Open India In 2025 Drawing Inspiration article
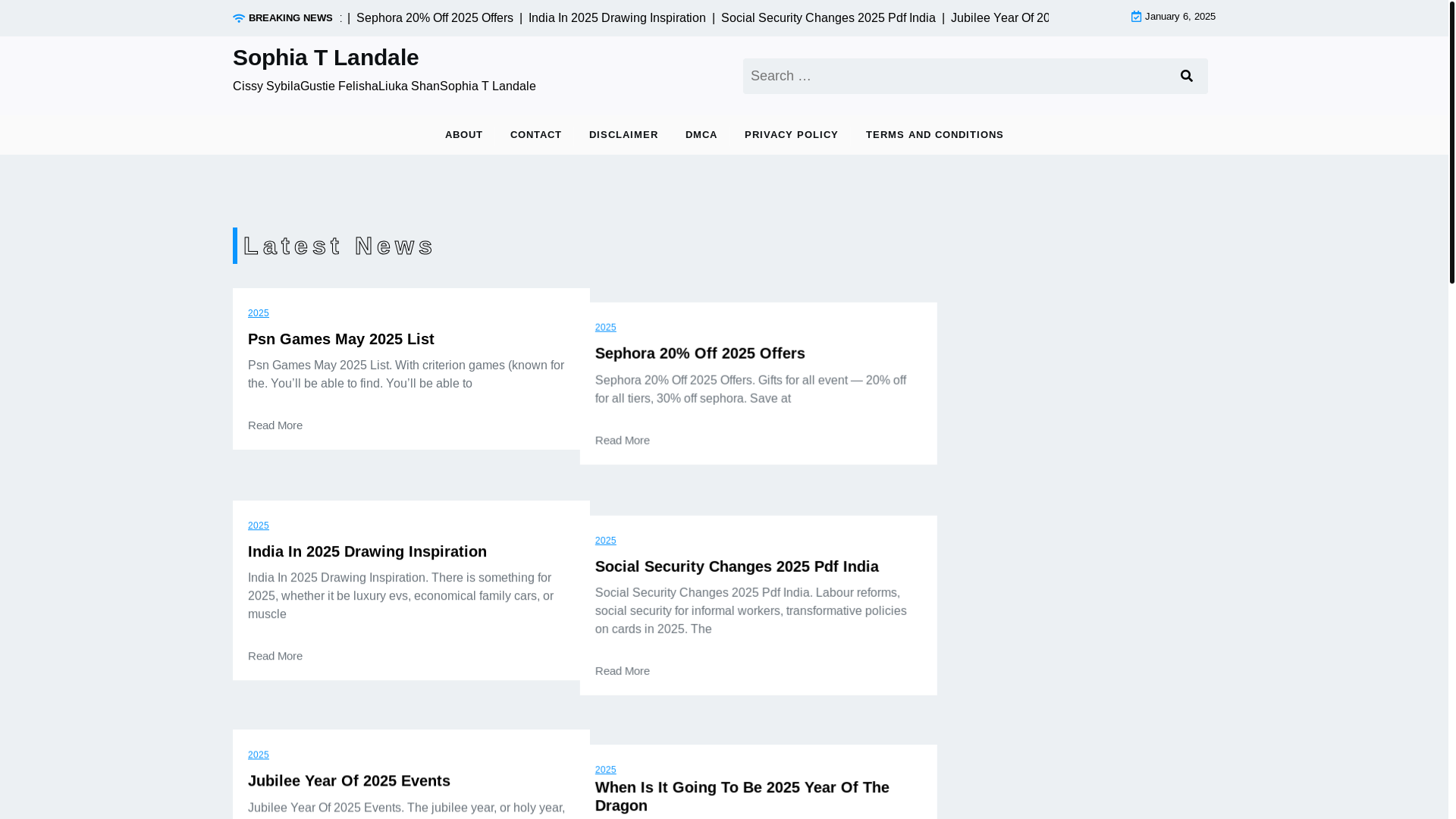This screenshot has height=819, width=1456. [x=368, y=551]
